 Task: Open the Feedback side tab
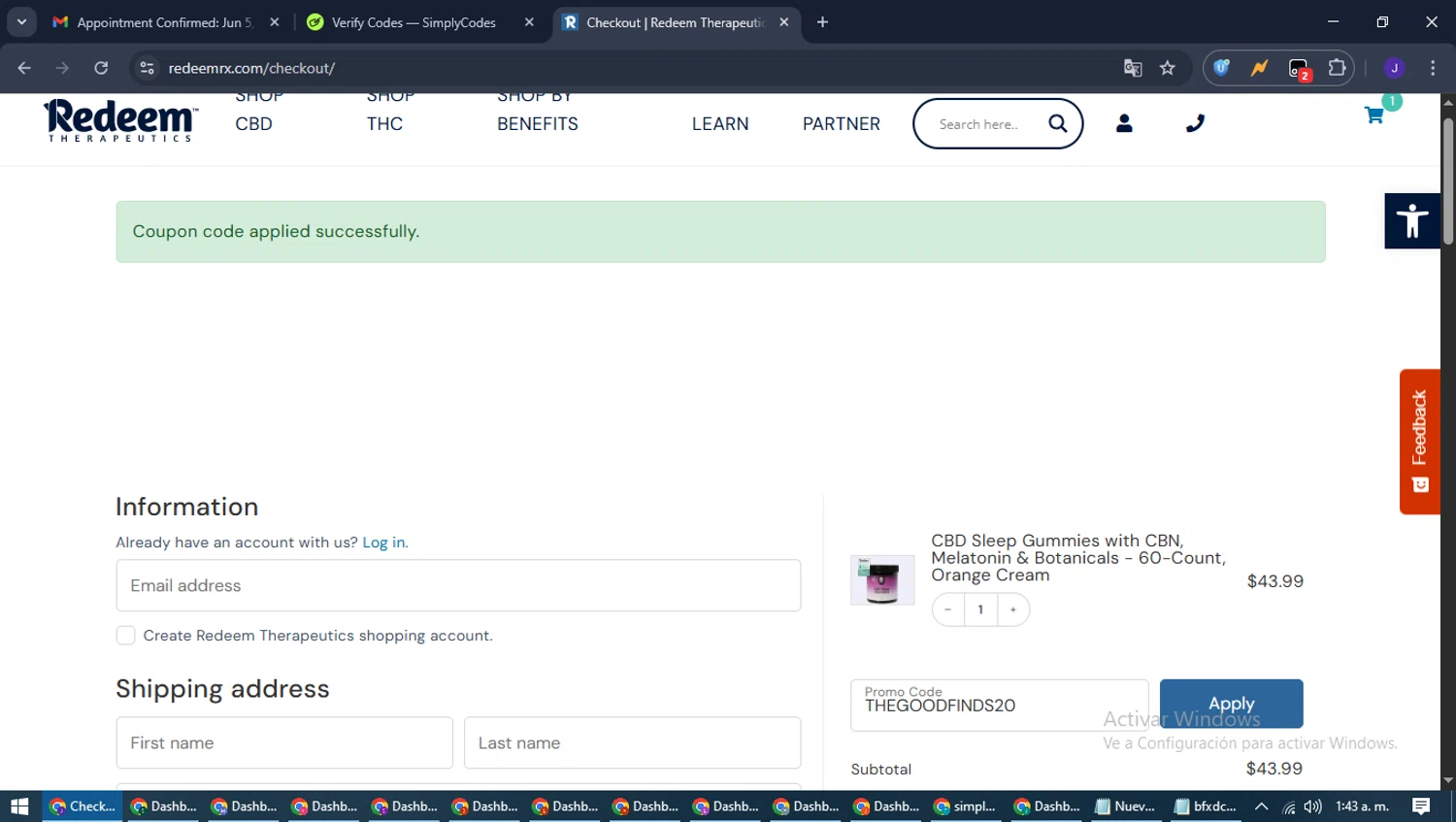(1419, 442)
